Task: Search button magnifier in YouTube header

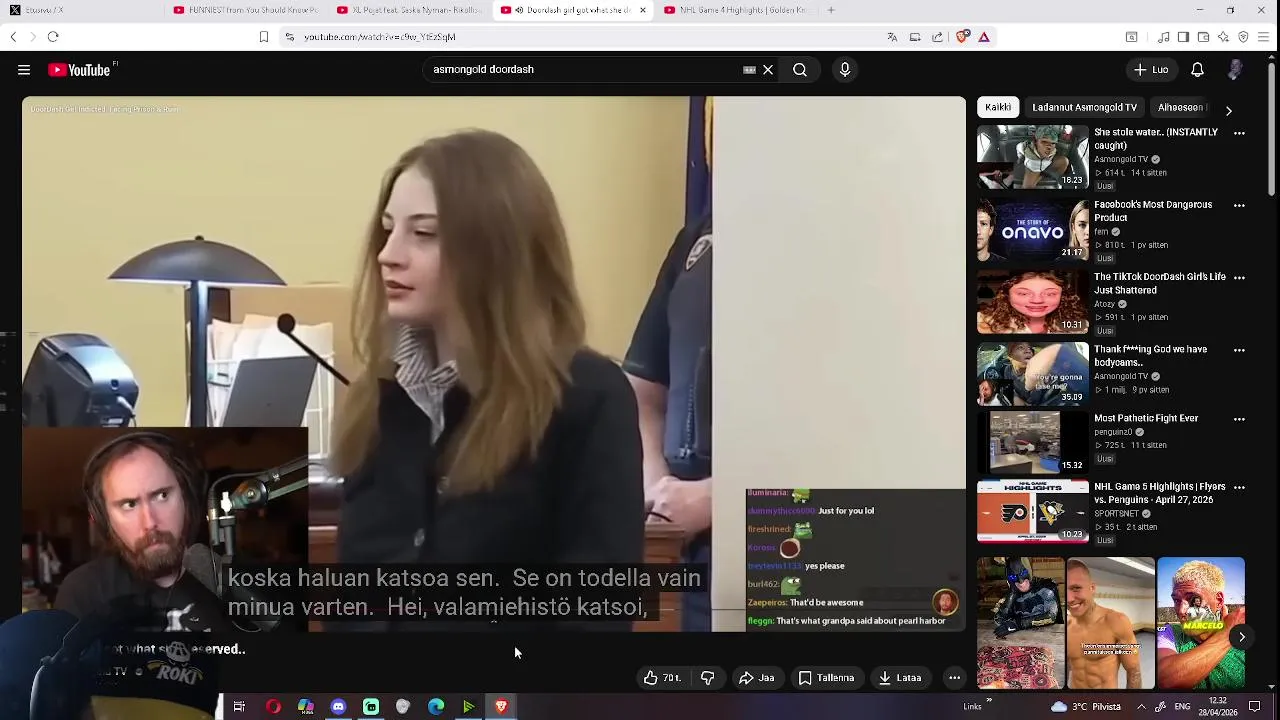Action: 800,70
